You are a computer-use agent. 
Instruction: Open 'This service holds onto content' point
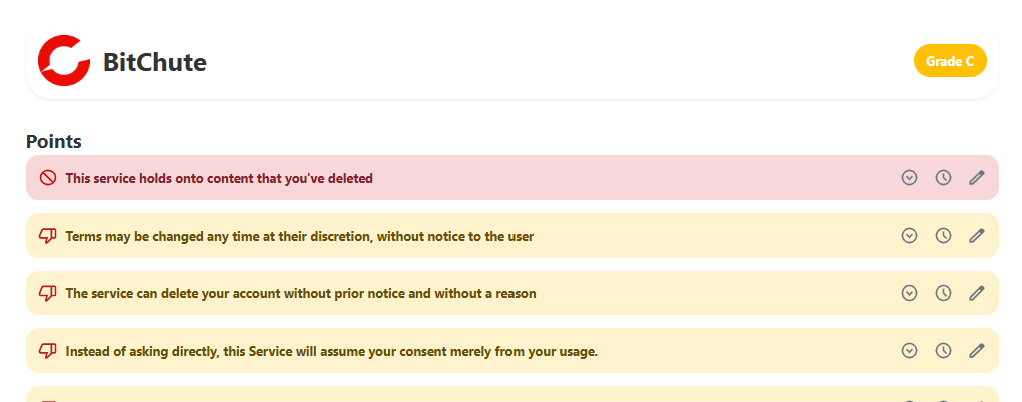[219, 179]
